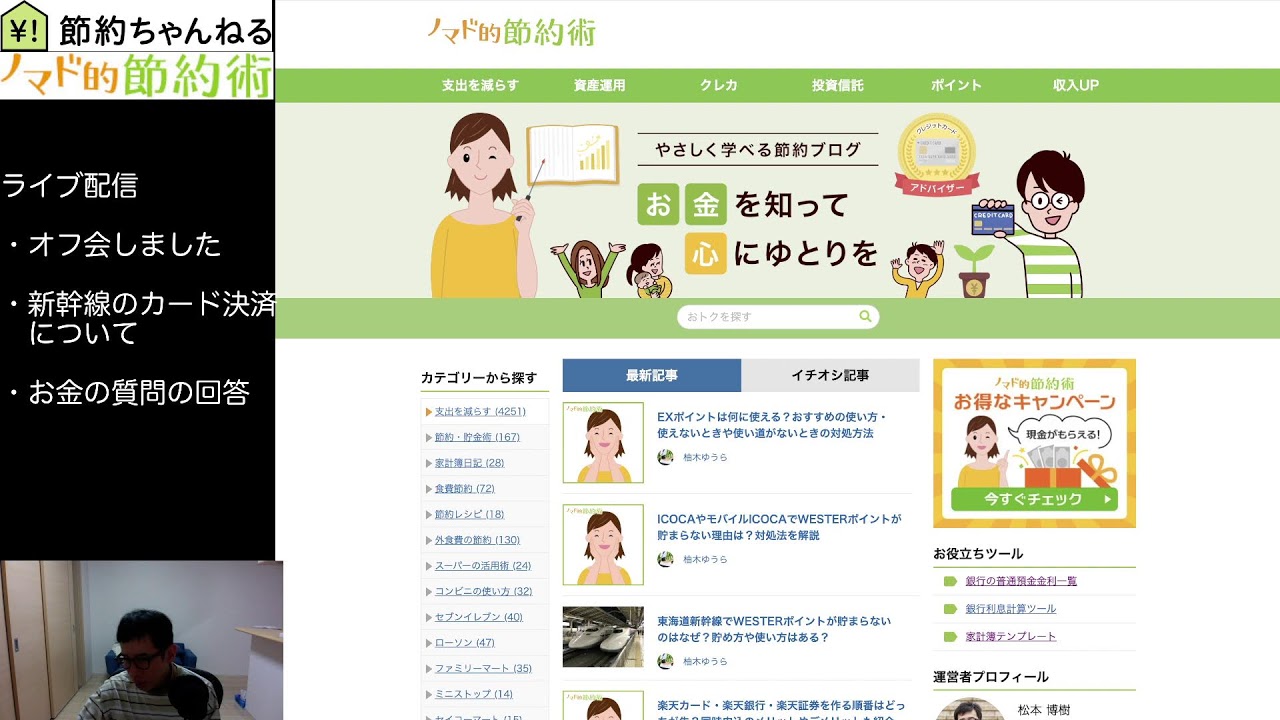Switch to the 最新記事 tab

[x=652, y=375]
